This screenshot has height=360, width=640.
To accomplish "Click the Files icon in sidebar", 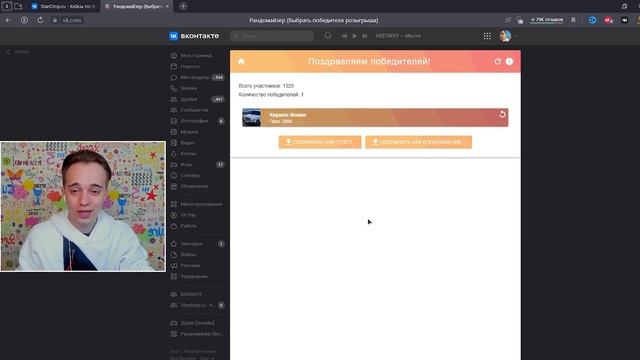I will click(x=174, y=254).
